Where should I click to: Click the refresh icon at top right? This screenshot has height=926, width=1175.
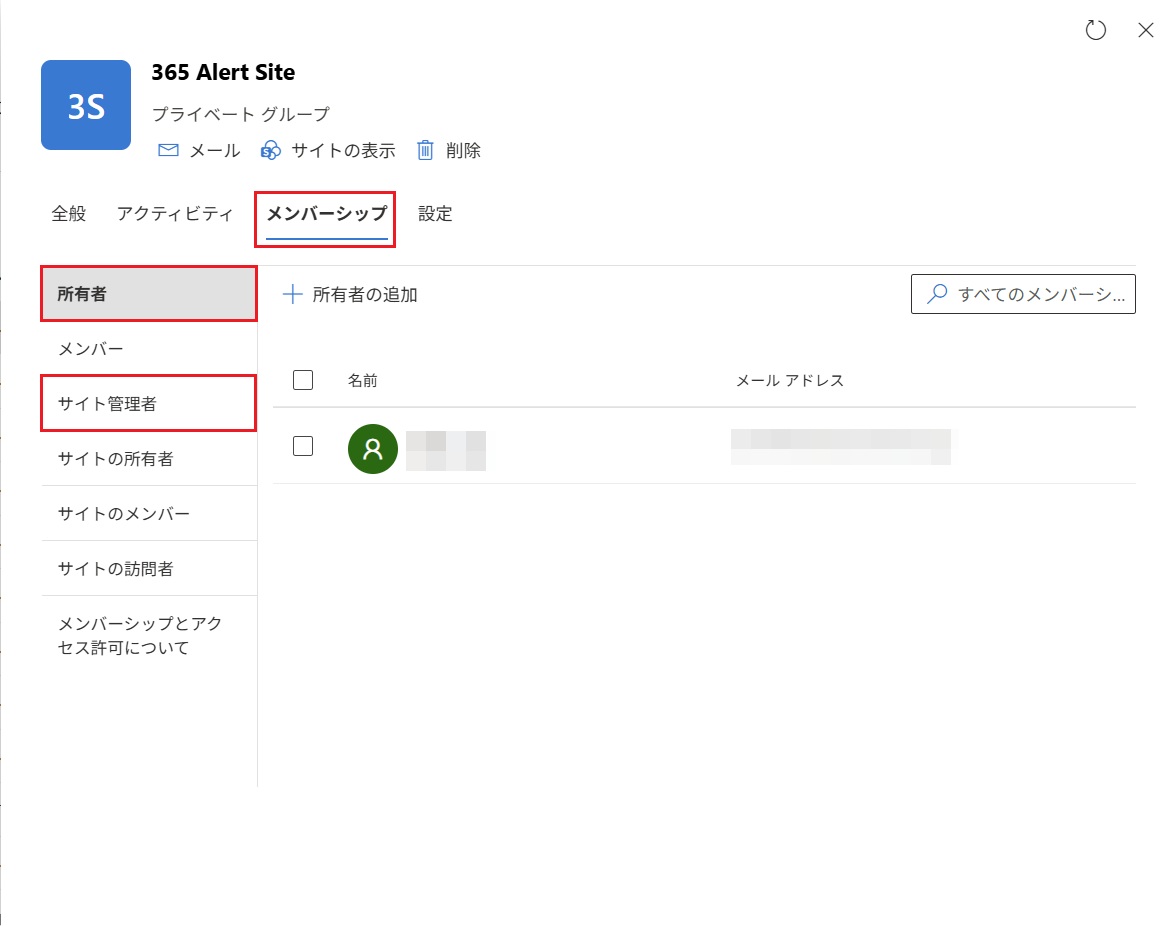(1096, 30)
